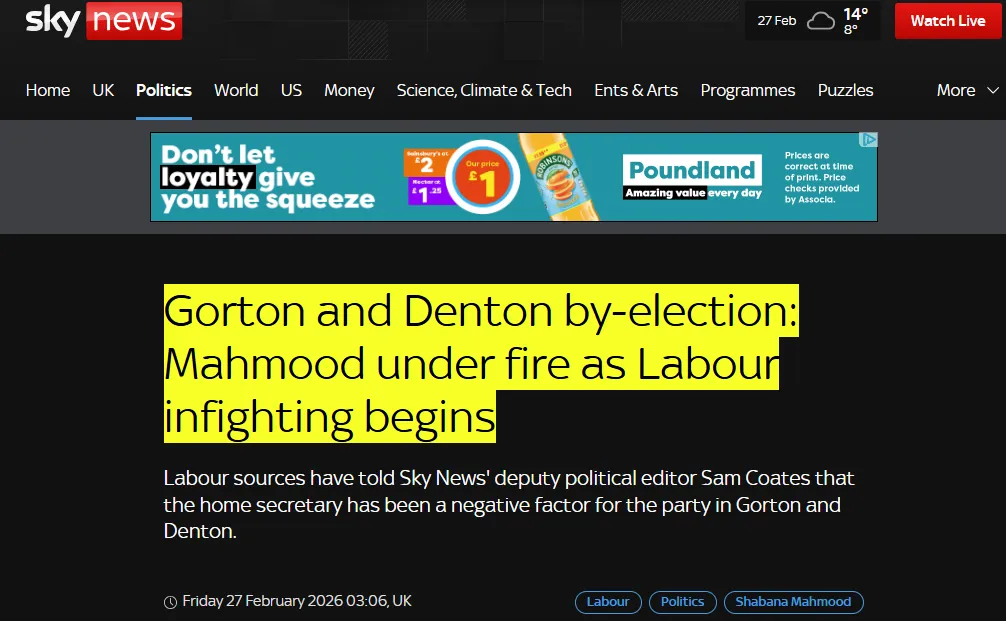The width and height of the screenshot is (1006, 621).
Task: Open the UK section
Action: tap(103, 90)
